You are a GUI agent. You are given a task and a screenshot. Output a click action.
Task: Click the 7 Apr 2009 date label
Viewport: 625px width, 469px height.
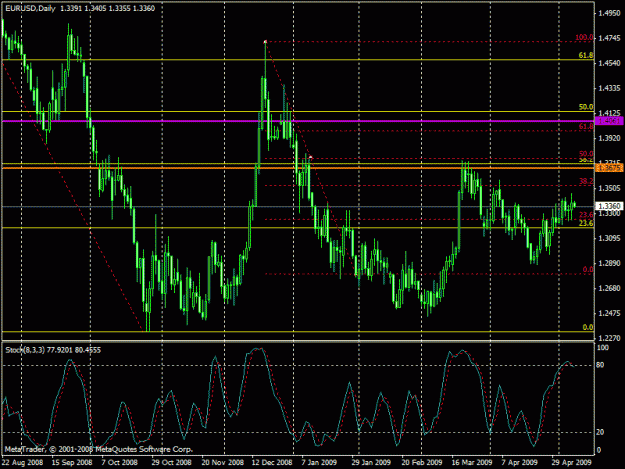pos(519,462)
